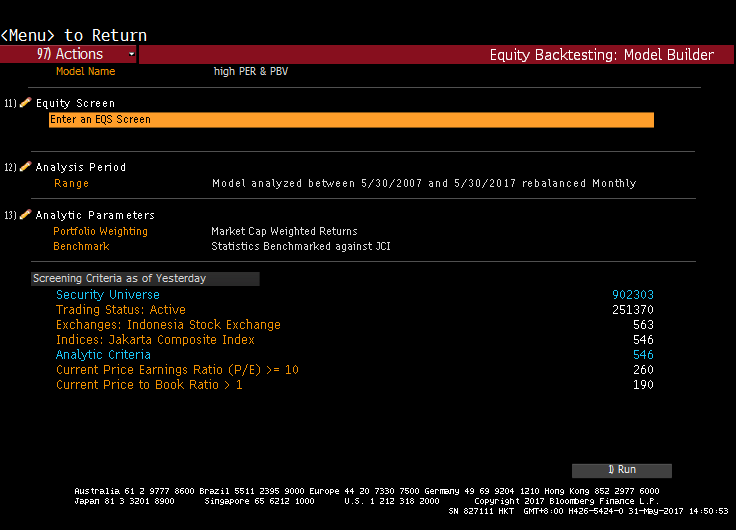The width and height of the screenshot is (736, 530).
Task: Select Indices: Jakarta Composite Index criterion
Action: 155,340
